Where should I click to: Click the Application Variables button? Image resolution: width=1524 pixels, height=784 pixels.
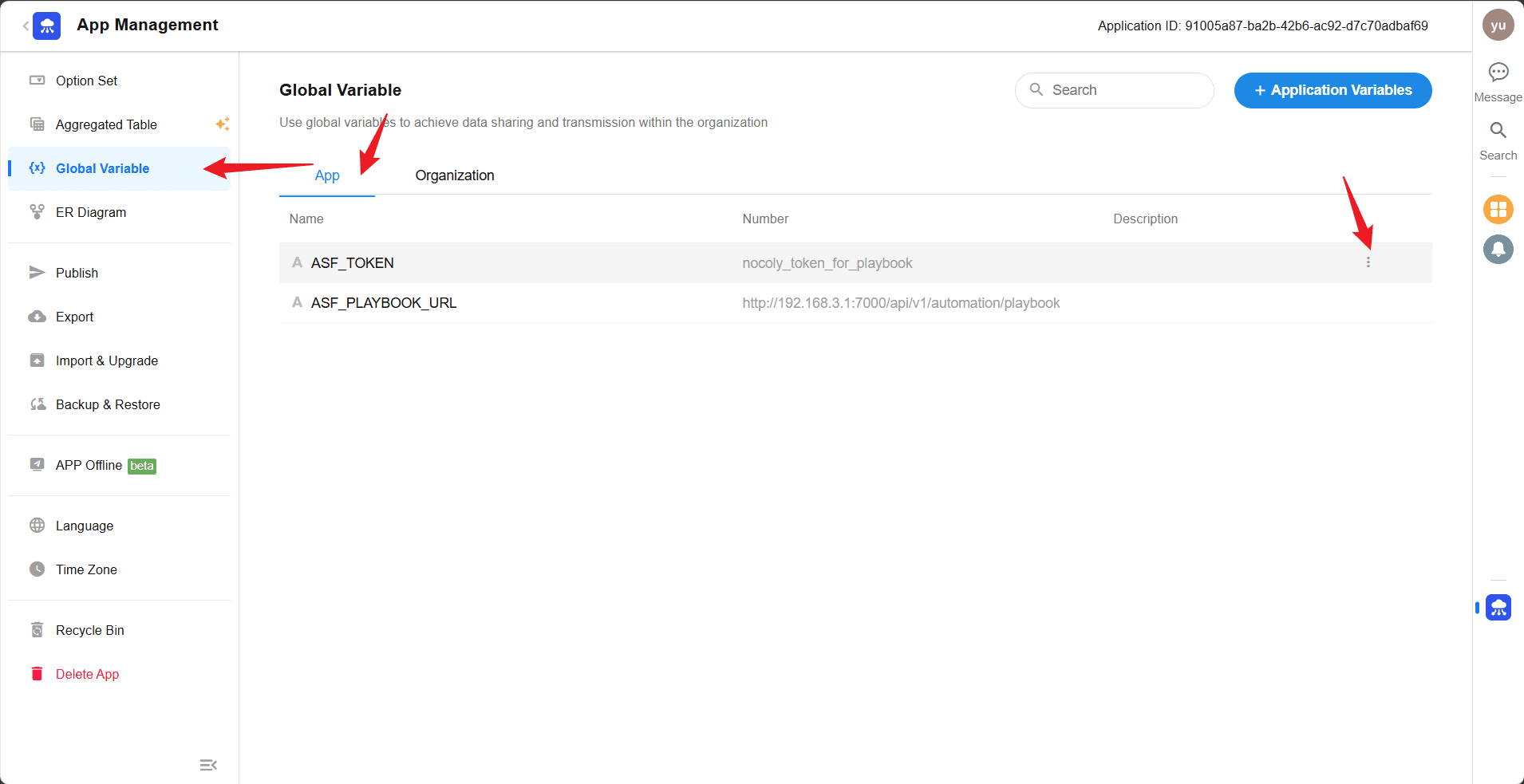coord(1333,91)
